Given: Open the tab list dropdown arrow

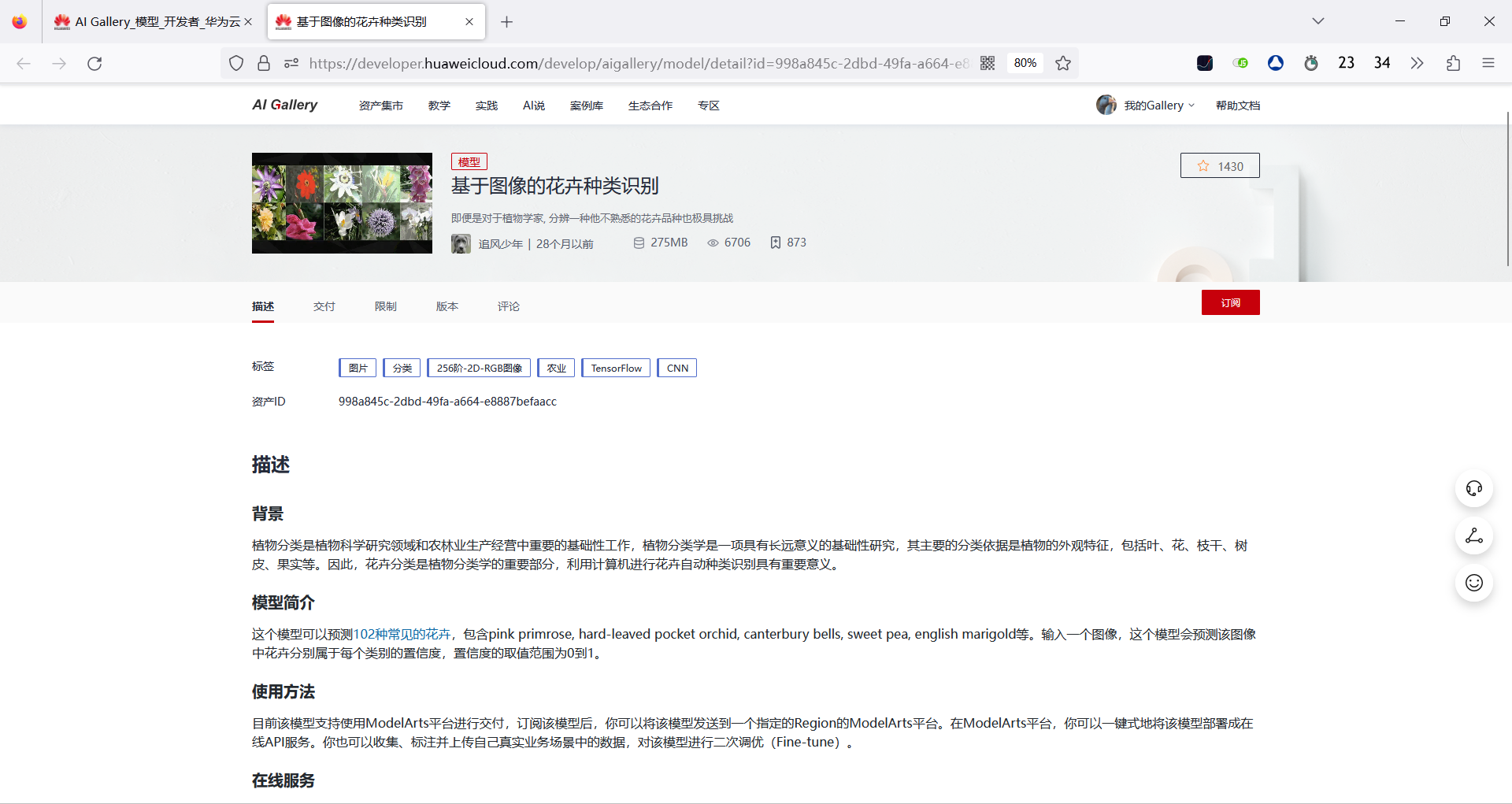Looking at the screenshot, I should pyautogui.click(x=1318, y=21).
